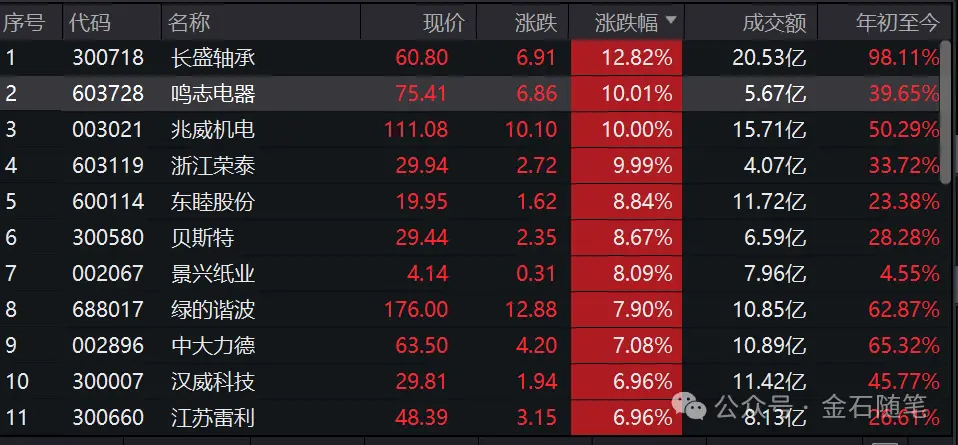Open the 贝斯特 stock entry
The image size is (958, 445).
(201, 237)
